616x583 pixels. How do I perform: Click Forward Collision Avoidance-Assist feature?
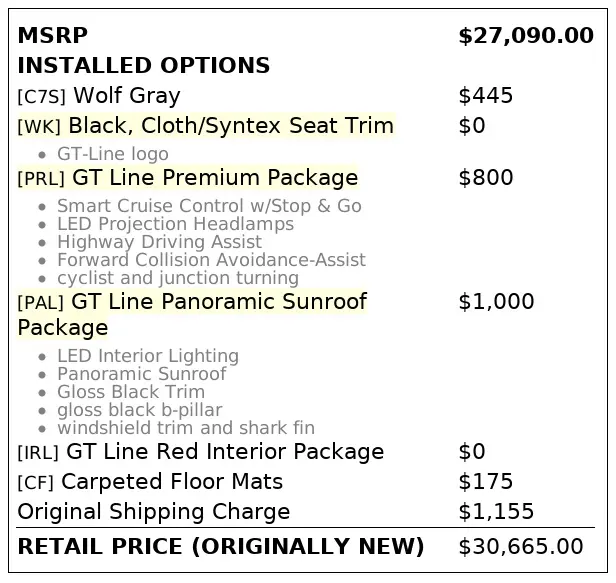[211, 260]
